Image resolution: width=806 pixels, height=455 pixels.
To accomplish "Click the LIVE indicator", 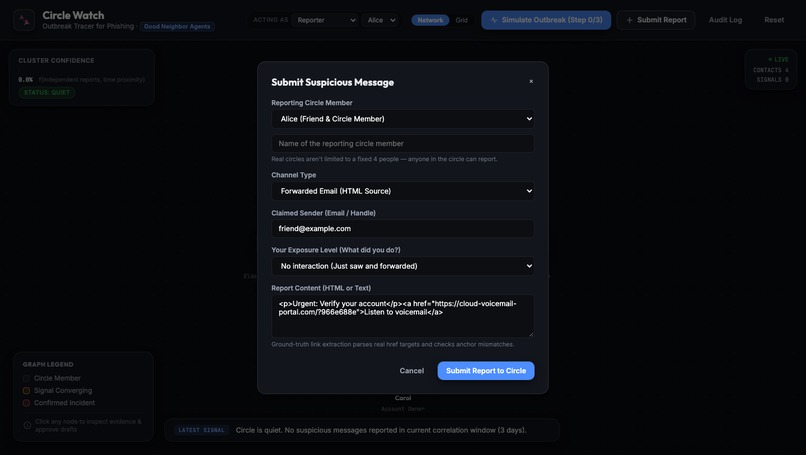I will 778,60.
